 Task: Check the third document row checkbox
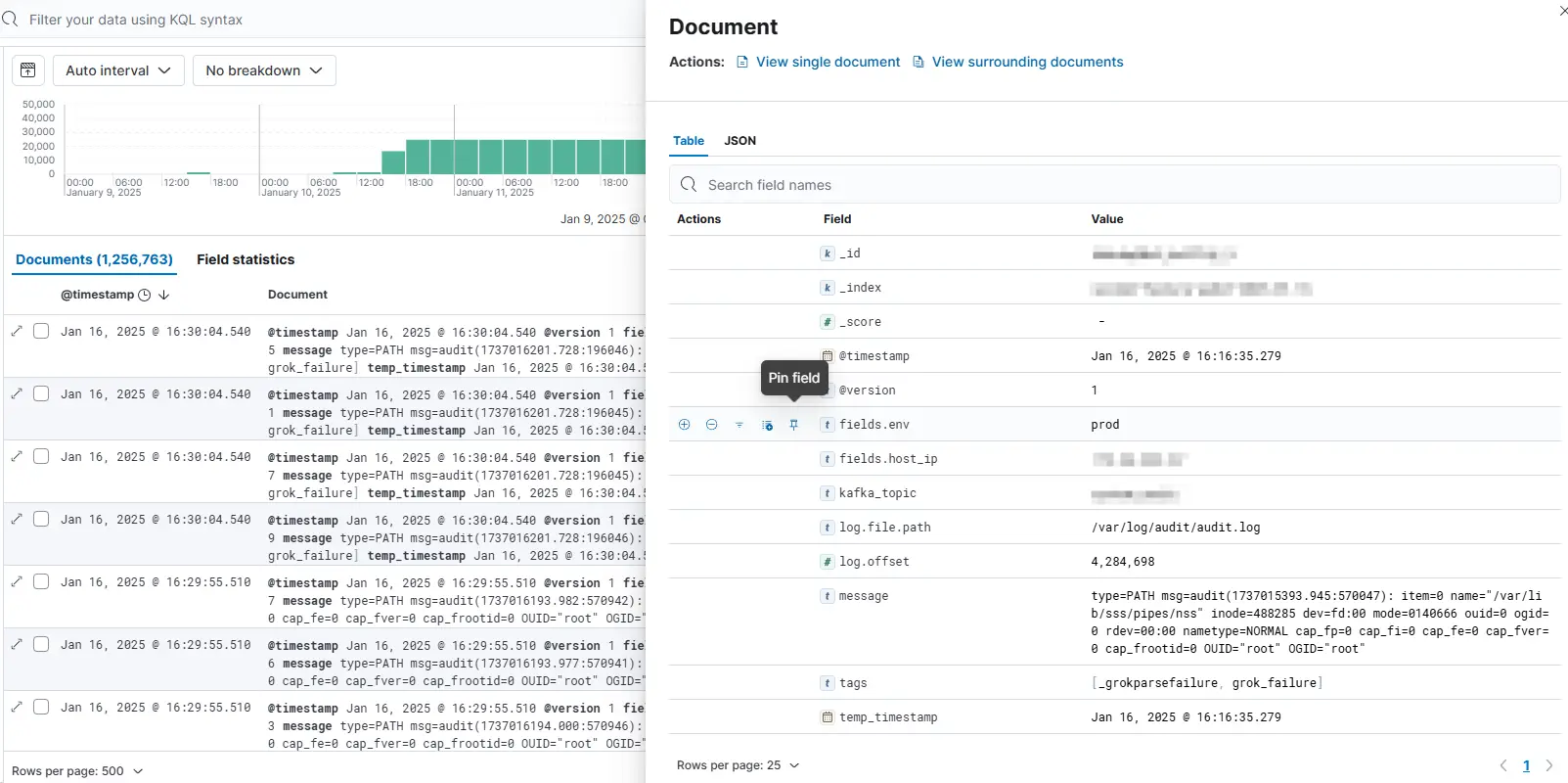click(41, 457)
